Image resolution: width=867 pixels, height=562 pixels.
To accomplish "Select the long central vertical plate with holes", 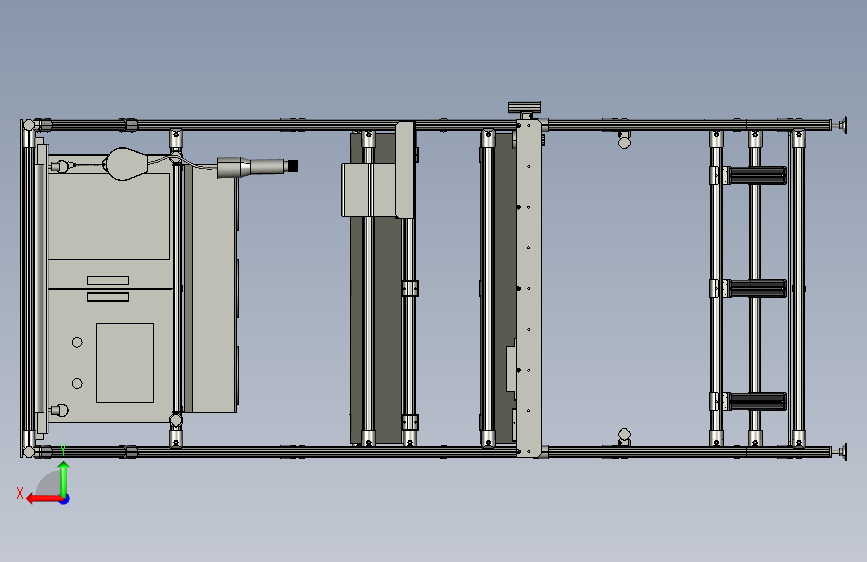I will point(529,288).
